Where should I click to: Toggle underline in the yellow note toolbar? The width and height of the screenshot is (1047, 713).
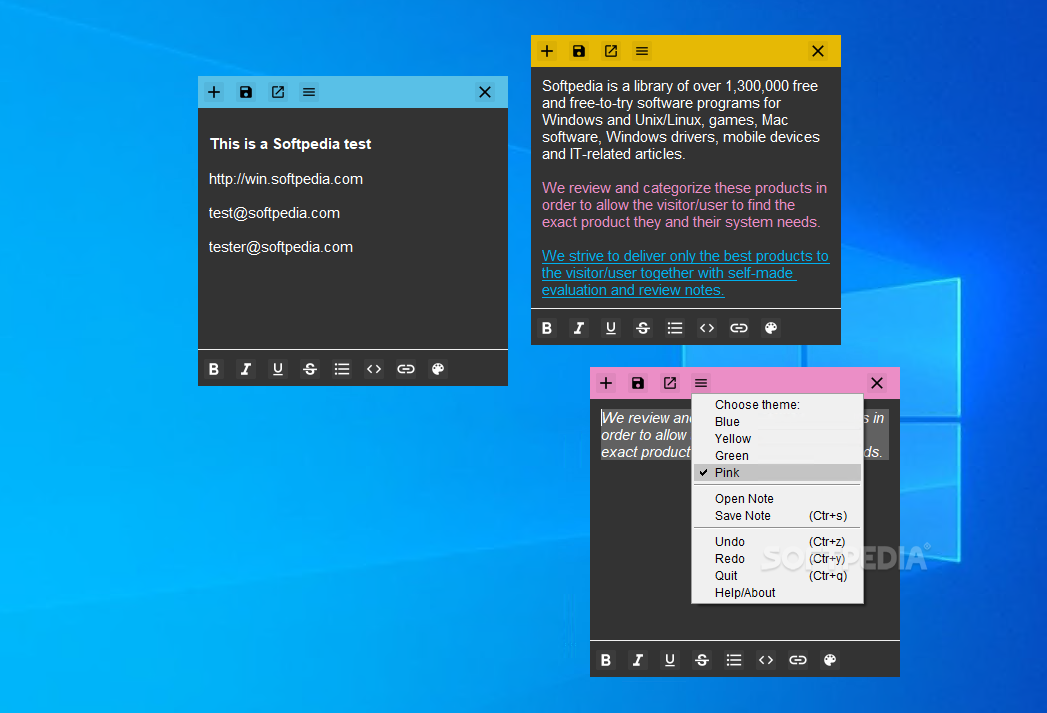[x=611, y=328]
